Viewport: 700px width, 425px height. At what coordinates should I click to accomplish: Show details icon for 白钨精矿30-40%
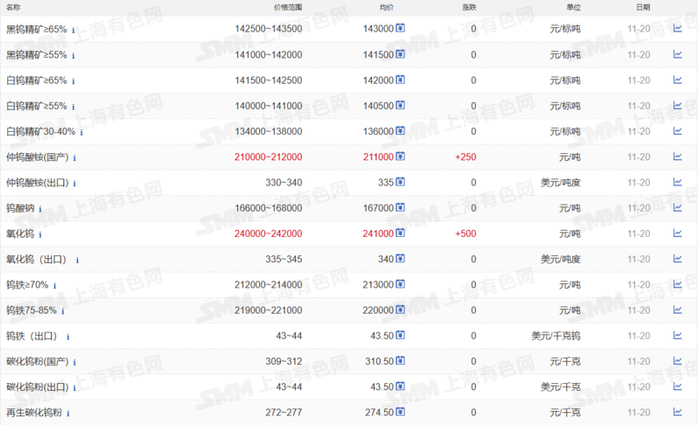click(x=81, y=133)
